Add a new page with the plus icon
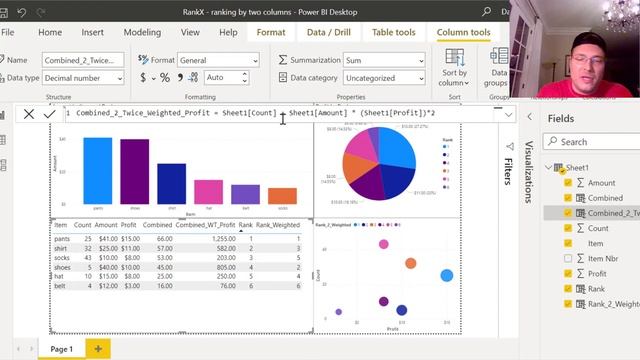Viewport: 640px width, 360px height. point(98,349)
